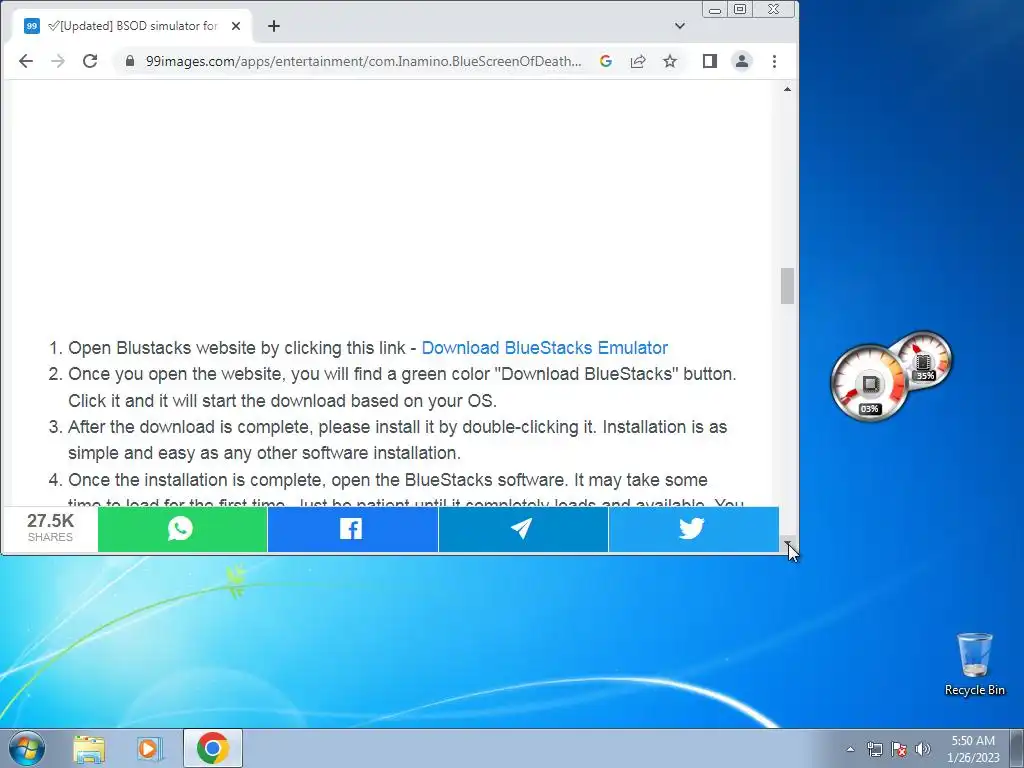Open Chrome three-dot menu
Image resolution: width=1024 pixels, height=768 pixels.
[x=775, y=61]
